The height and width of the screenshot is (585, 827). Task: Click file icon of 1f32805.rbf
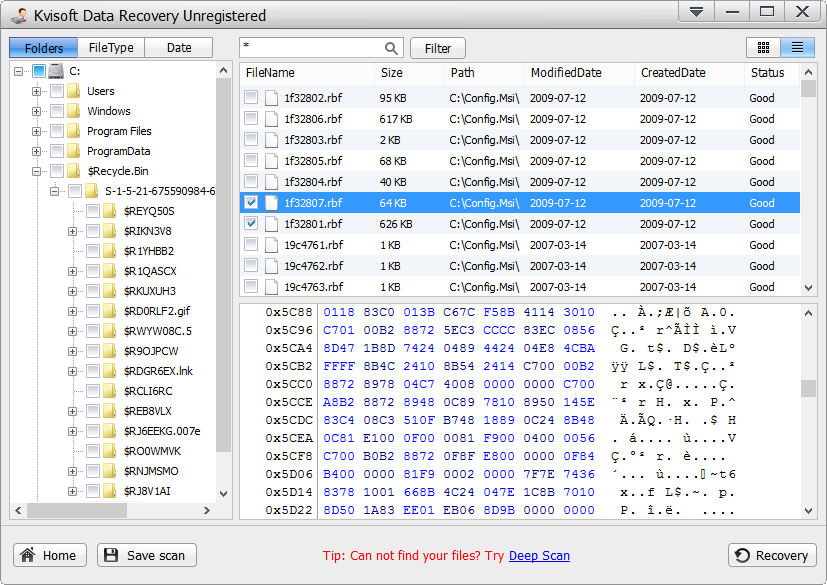tap(271, 161)
